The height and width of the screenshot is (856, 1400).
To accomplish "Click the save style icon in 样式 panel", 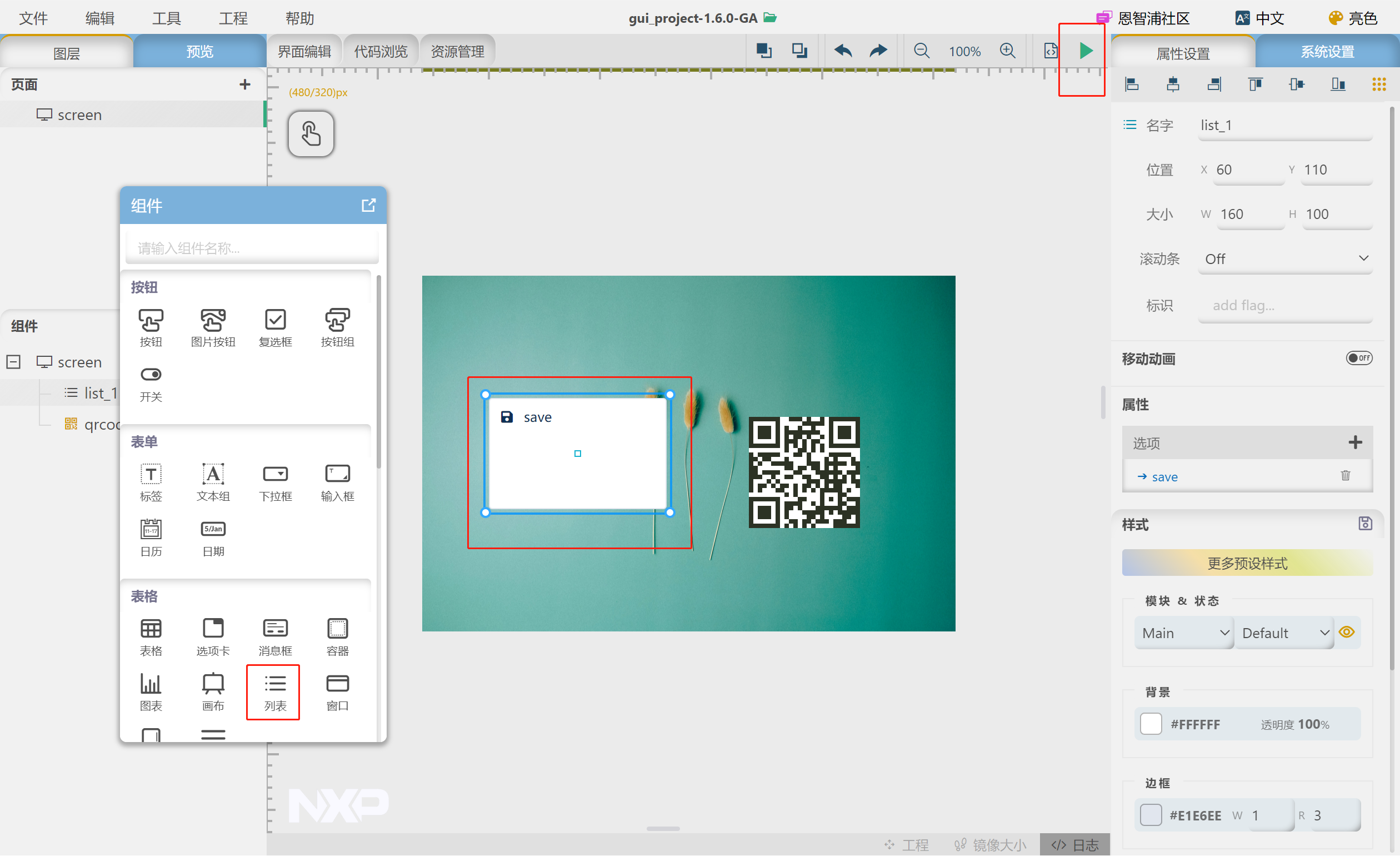I will 1366,523.
